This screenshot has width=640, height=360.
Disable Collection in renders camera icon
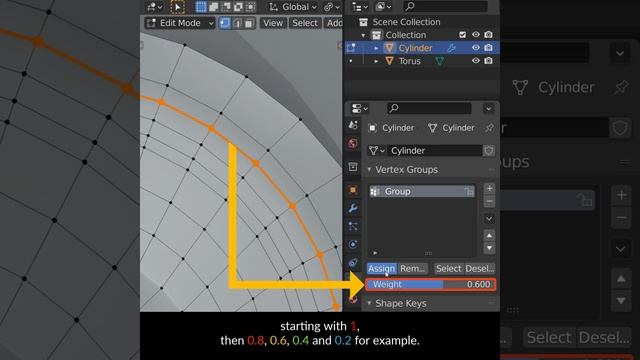pyautogui.click(x=489, y=35)
